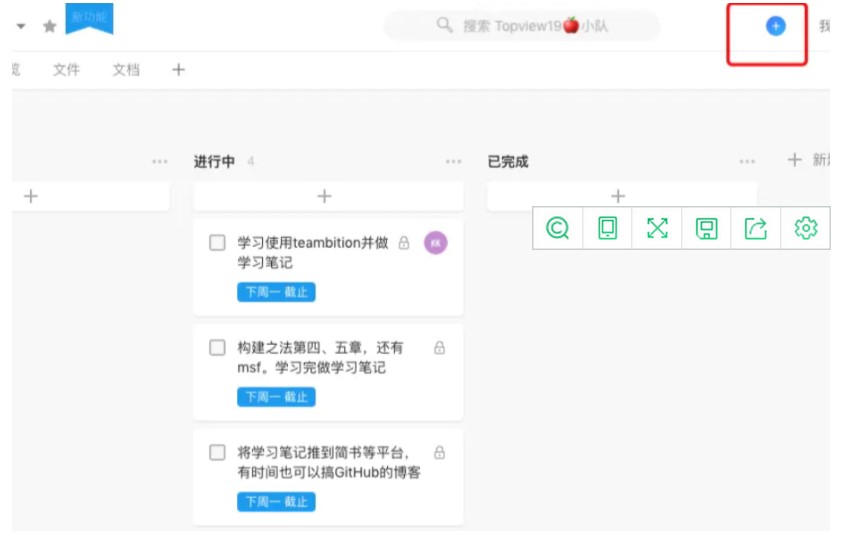Open the more menu of the leftmost column
The width and height of the screenshot is (852, 549).
[160, 161]
